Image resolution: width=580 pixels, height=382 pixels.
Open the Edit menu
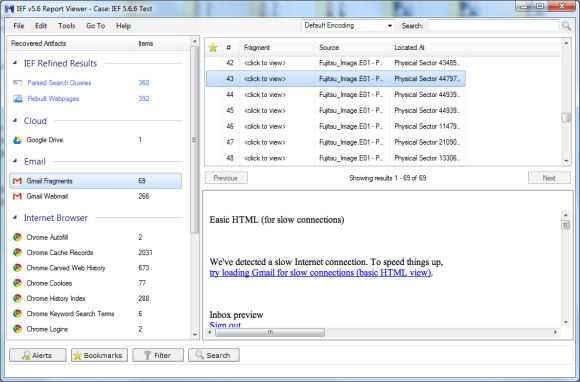point(41,26)
